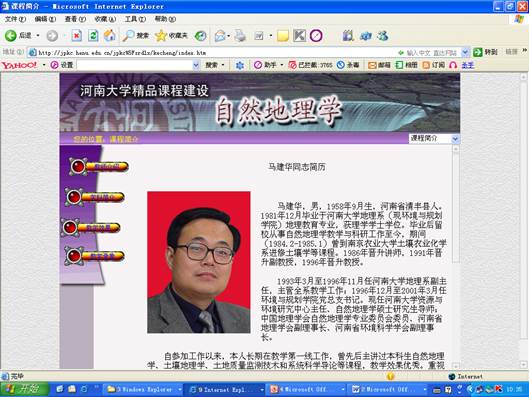Open the Back history dropdown arrow

(x=38, y=35)
